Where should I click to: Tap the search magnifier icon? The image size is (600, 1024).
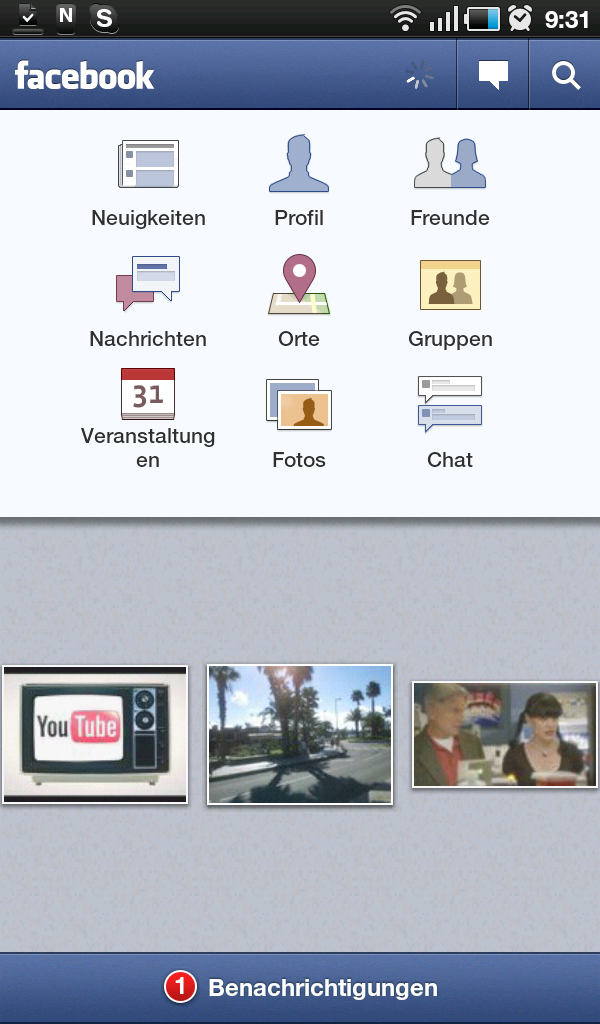[x=565, y=75]
